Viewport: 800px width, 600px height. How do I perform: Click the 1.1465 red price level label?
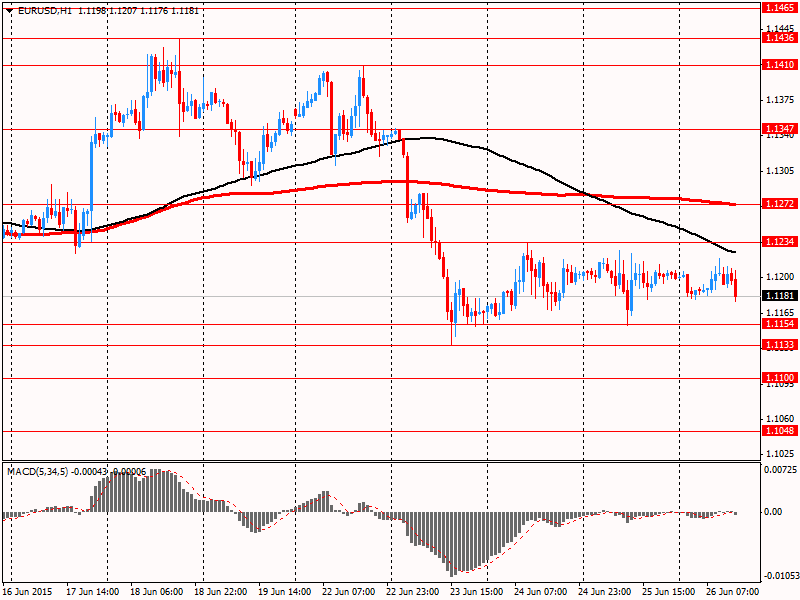(x=780, y=8)
